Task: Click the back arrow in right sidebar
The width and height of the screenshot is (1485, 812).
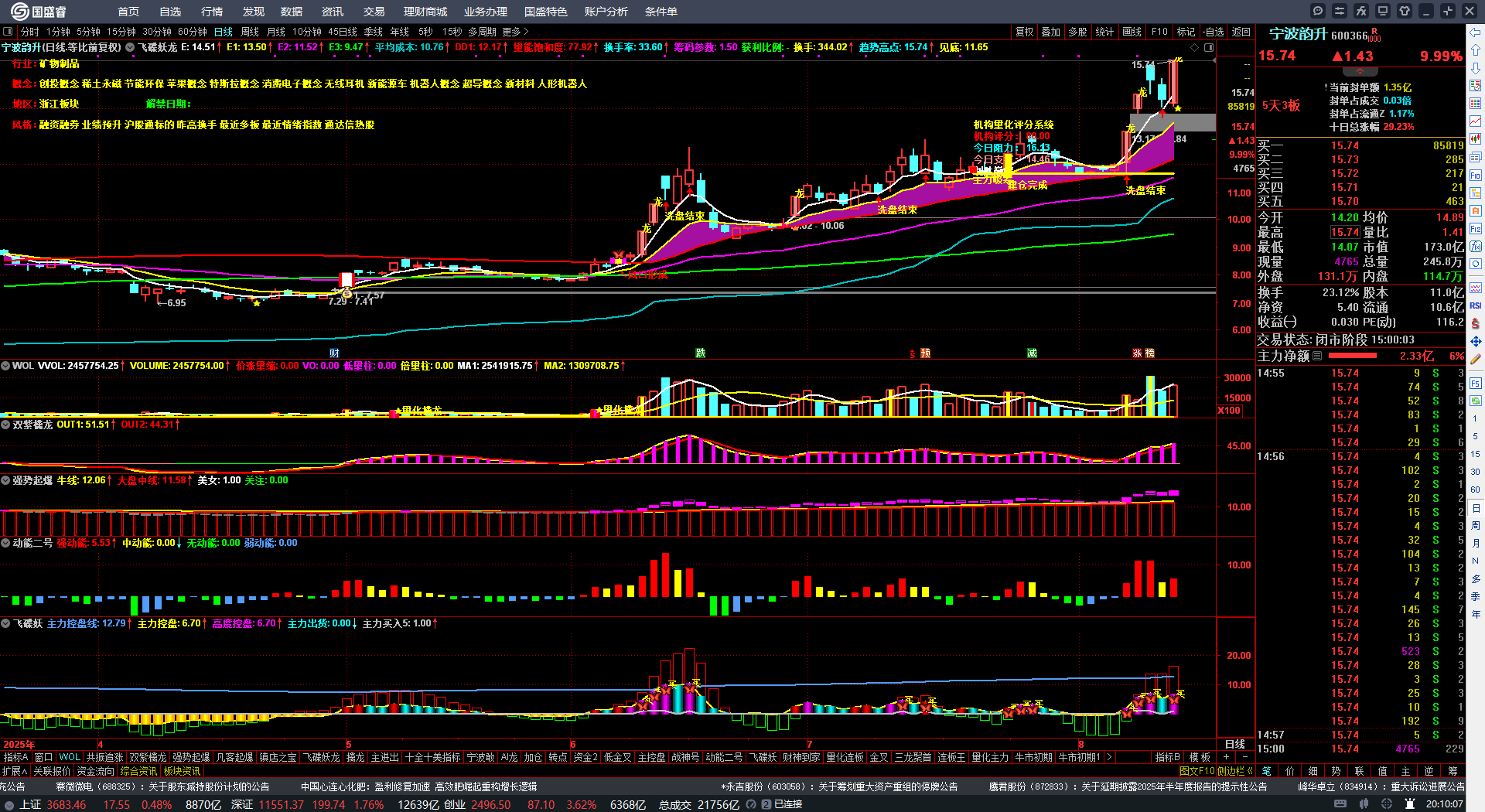Action: click(x=1476, y=32)
